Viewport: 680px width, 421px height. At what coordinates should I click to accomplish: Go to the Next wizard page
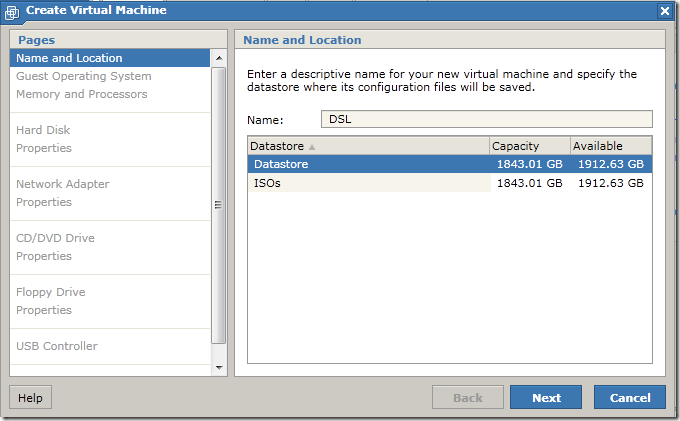[x=546, y=397]
